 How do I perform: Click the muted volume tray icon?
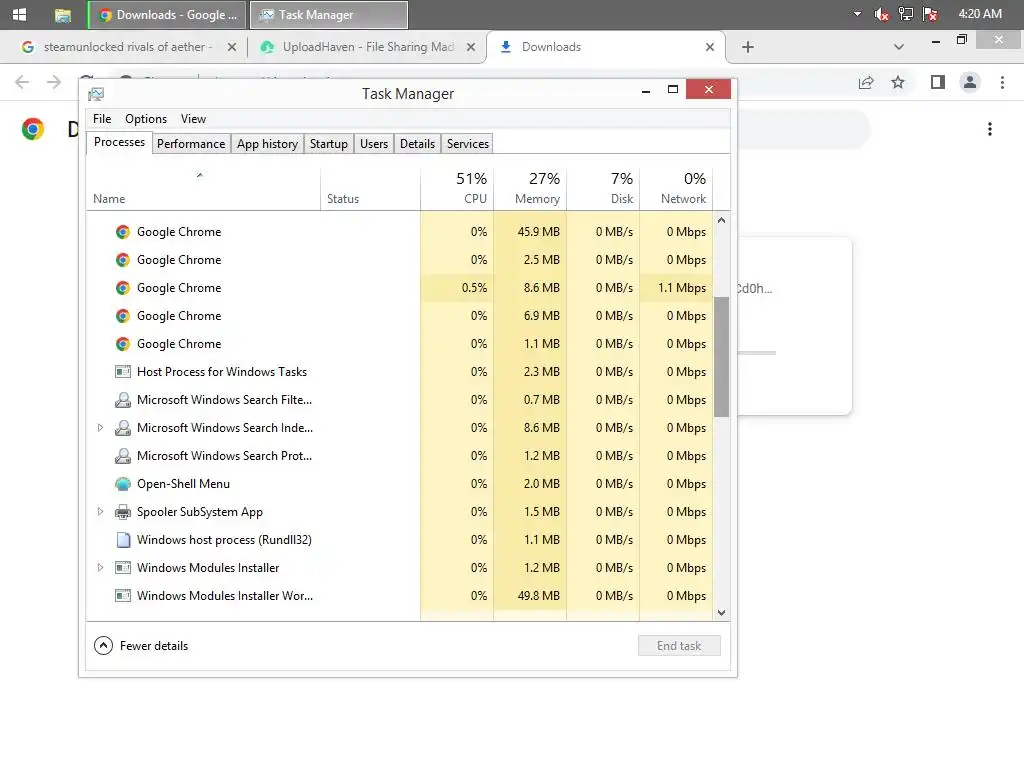pos(882,14)
